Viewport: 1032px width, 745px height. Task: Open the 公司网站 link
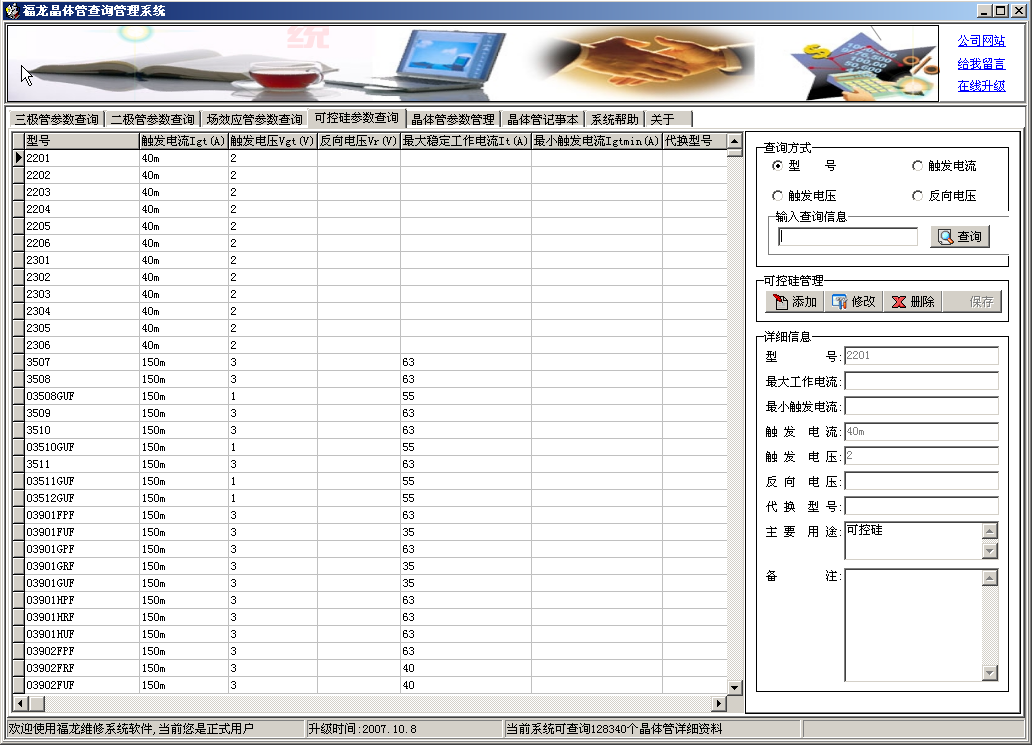[x=981, y=41]
